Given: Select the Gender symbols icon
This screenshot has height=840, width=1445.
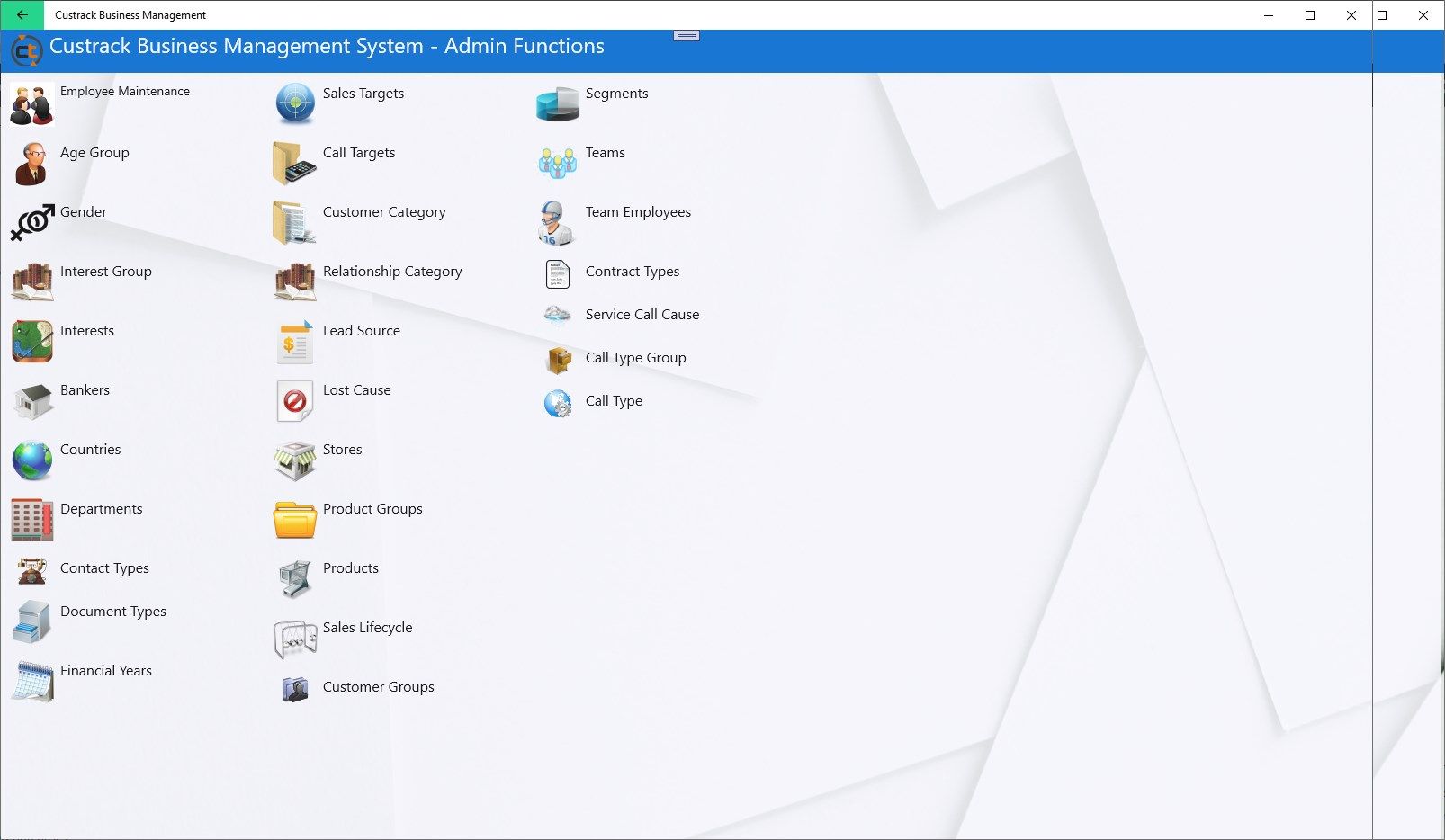Looking at the screenshot, I should [32, 223].
